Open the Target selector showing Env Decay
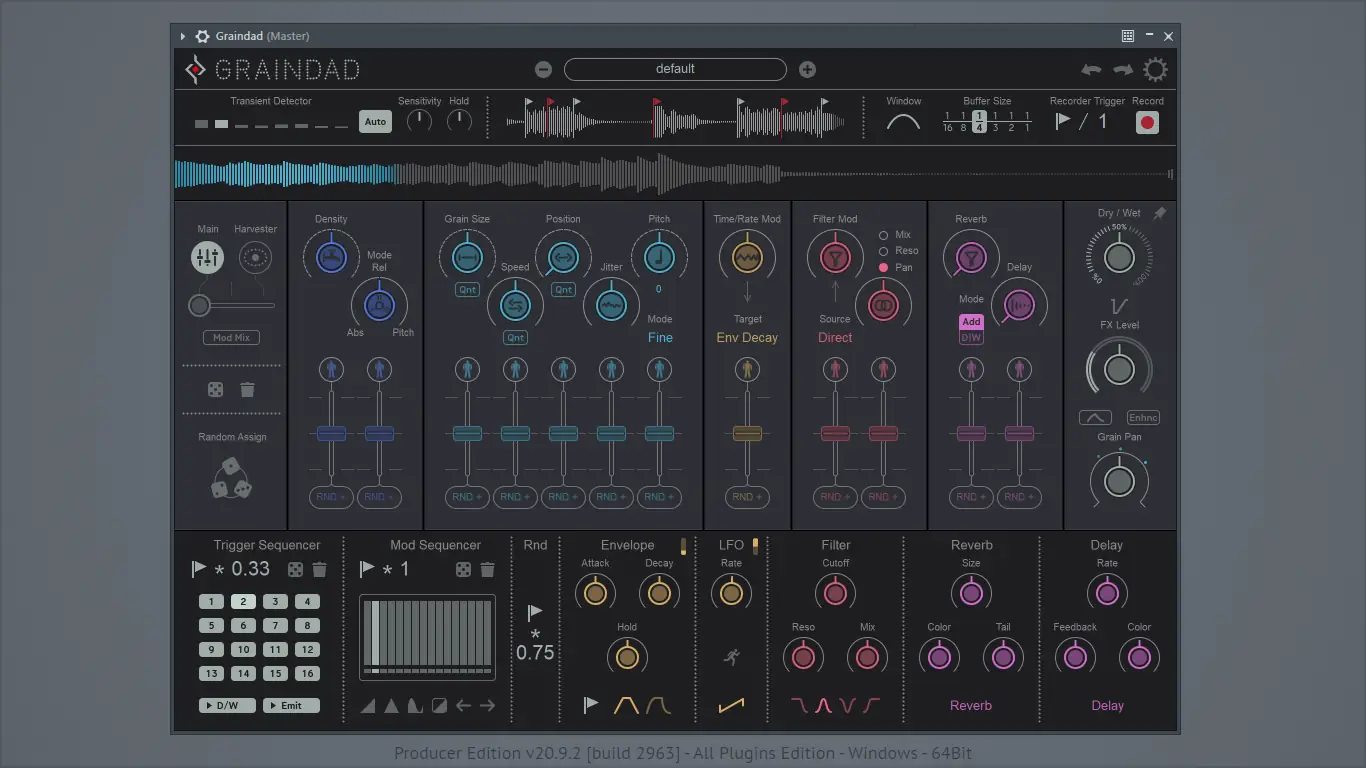The width and height of the screenshot is (1366, 768). 747,337
